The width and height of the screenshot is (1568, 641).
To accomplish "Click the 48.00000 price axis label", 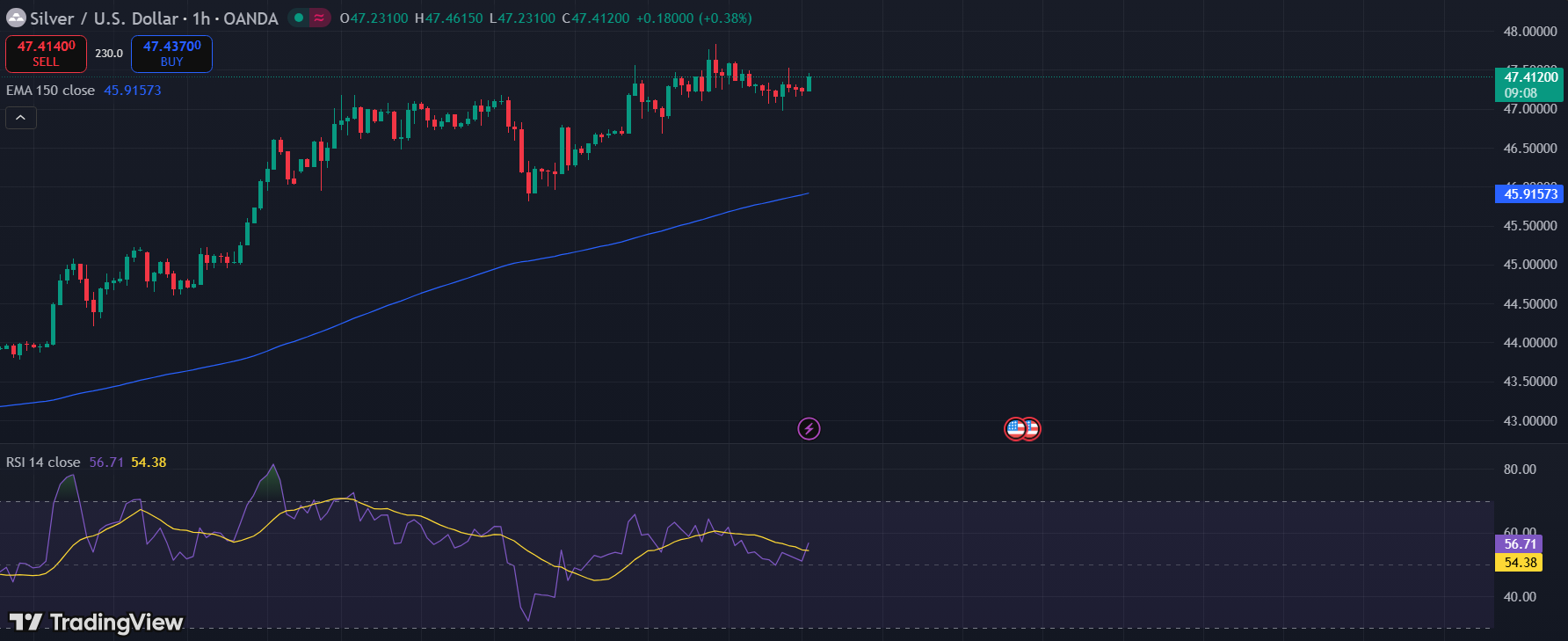I will [1529, 32].
